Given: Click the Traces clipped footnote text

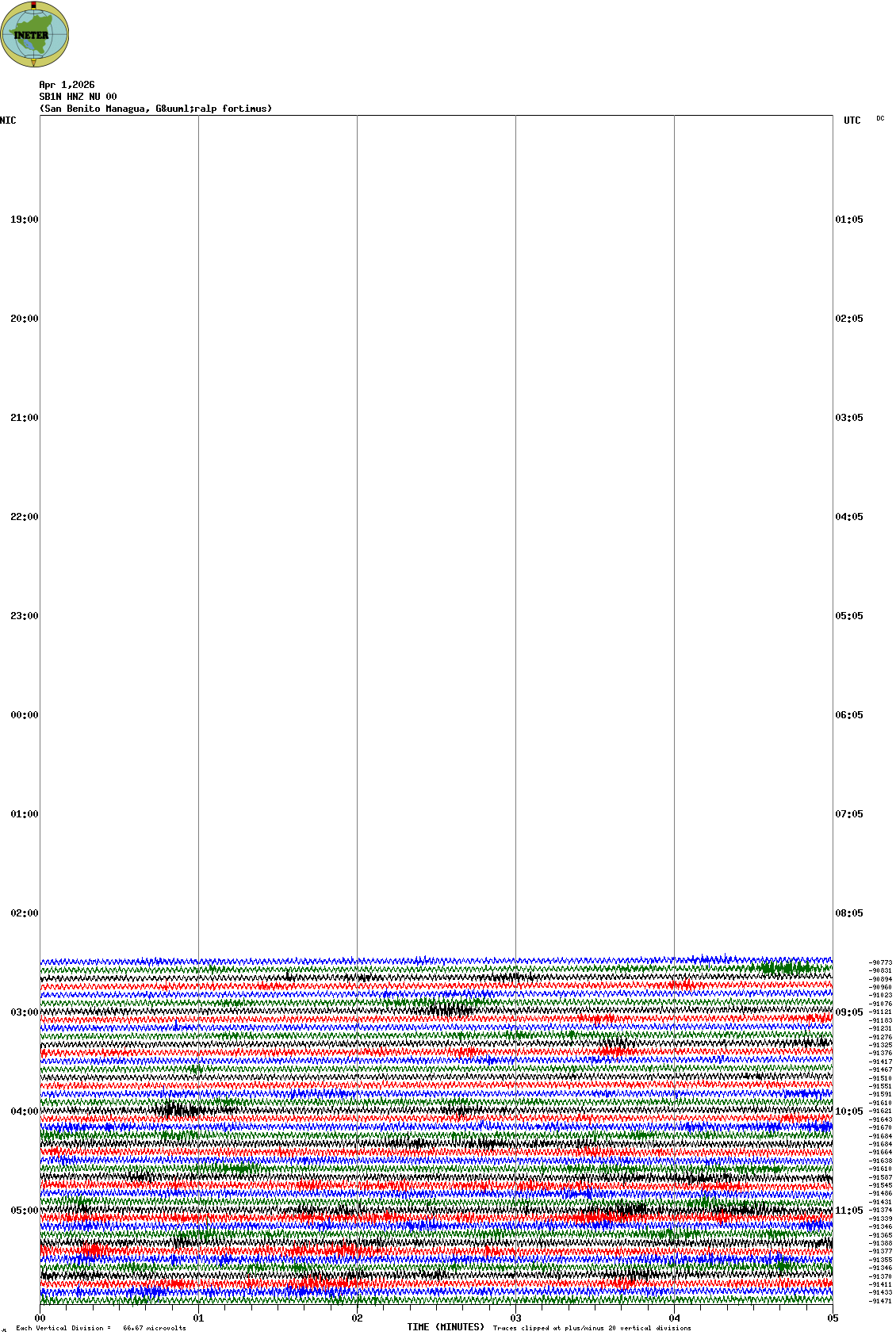Looking at the screenshot, I should pos(592,1328).
